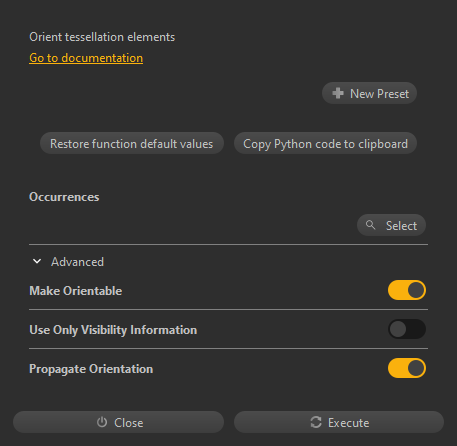Click the Advanced section header label
This screenshot has height=446, width=457.
click(77, 262)
